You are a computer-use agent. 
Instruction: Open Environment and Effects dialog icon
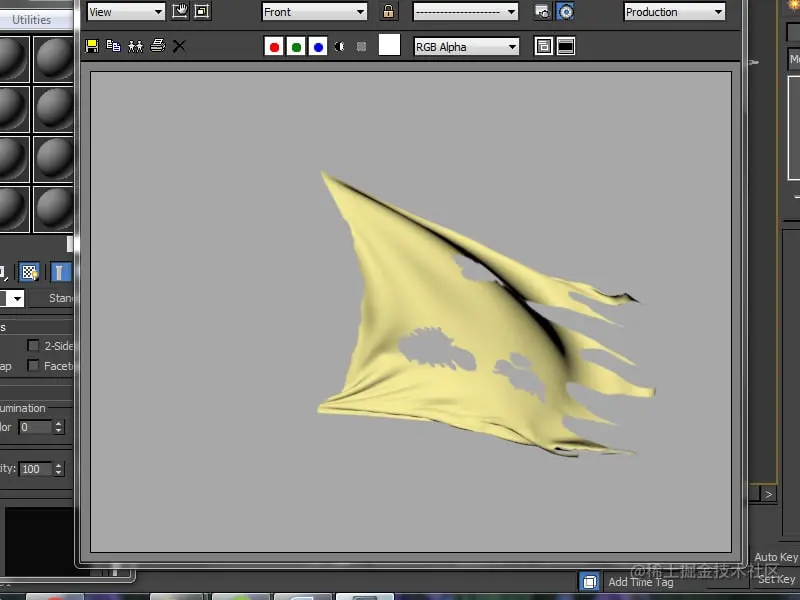pos(565,11)
